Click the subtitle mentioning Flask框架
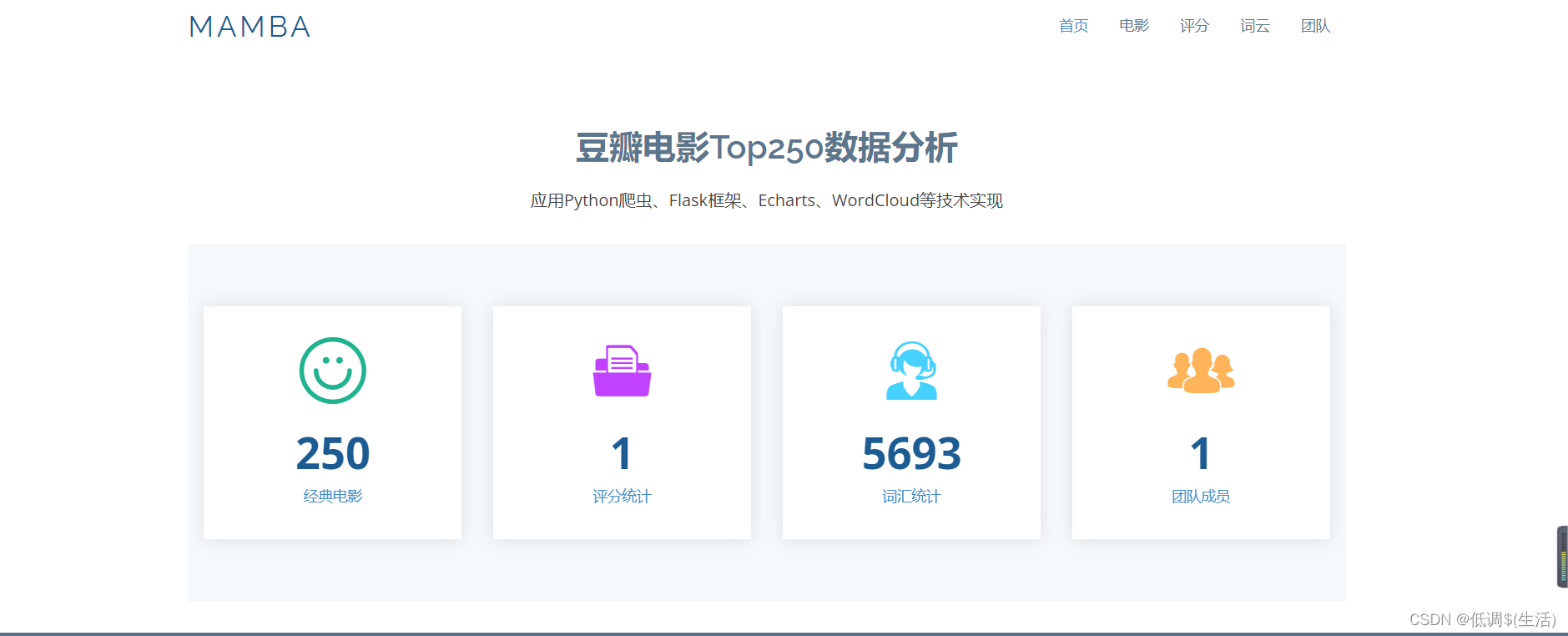Image resolution: width=1568 pixels, height=636 pixels. point(767,200)
